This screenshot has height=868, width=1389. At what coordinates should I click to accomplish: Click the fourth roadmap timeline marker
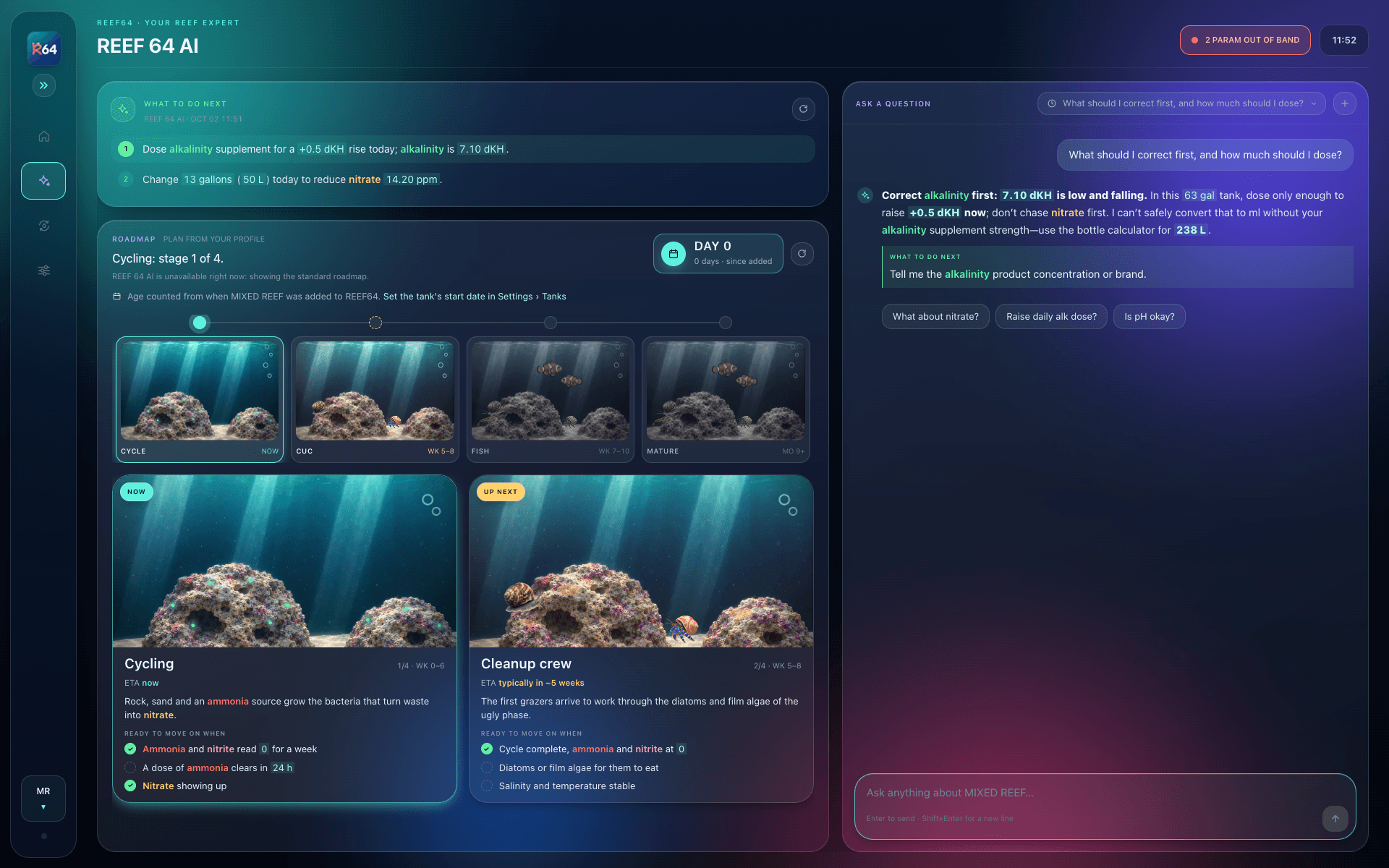coord(726,323)
